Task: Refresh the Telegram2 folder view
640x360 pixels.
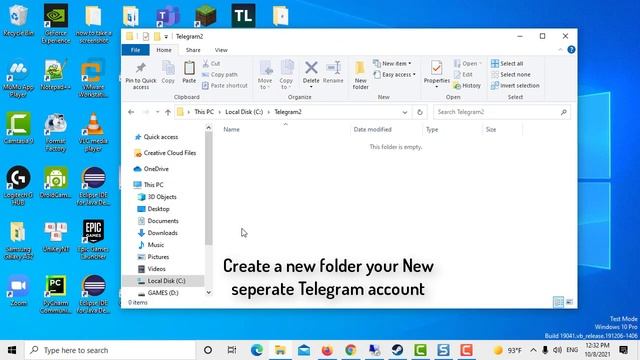Action: click(420, 112)
